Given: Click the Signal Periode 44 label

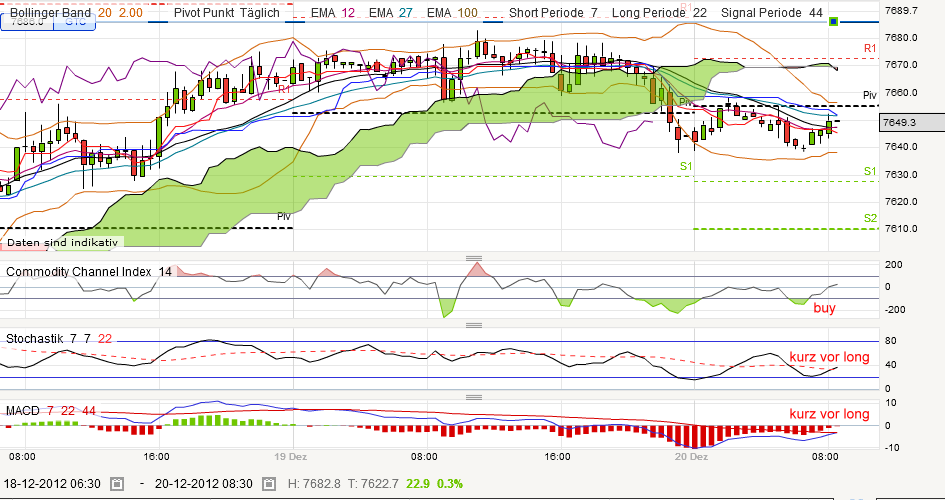Looking at the screenshot, I should pyautogui.click(x=772, y=13).
